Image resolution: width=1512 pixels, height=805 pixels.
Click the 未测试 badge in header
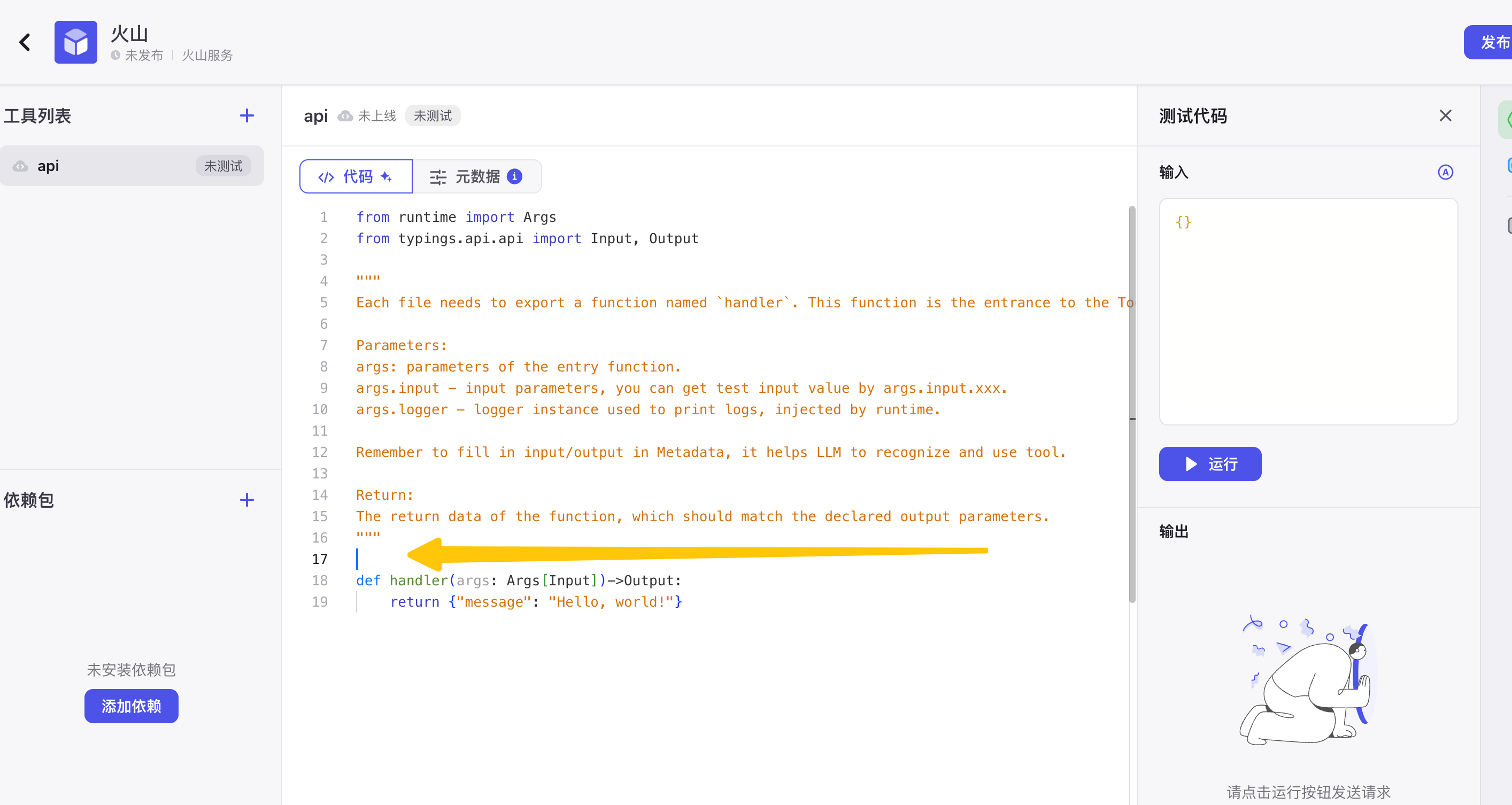(433, 116)
